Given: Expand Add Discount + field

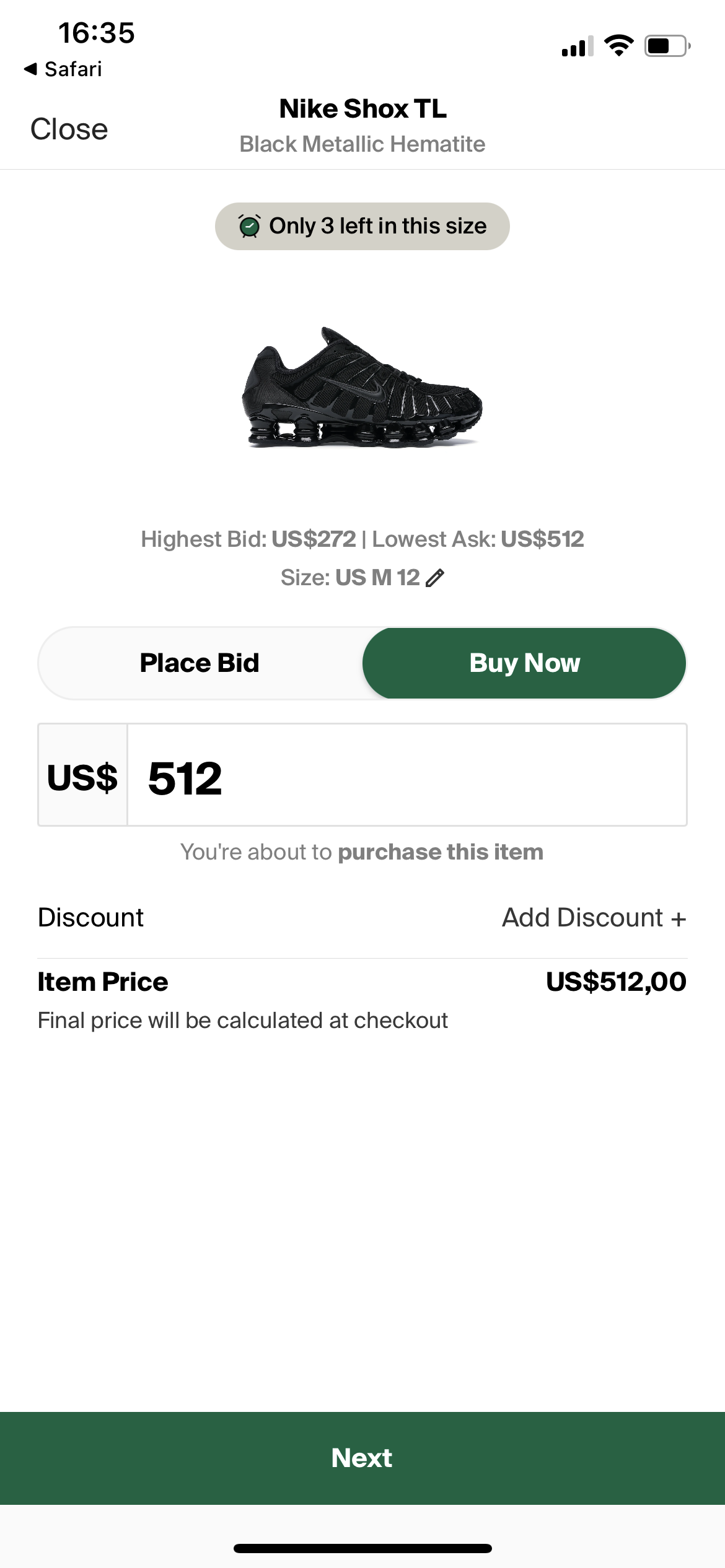Looking at the screenshot, I should (594, 918).
